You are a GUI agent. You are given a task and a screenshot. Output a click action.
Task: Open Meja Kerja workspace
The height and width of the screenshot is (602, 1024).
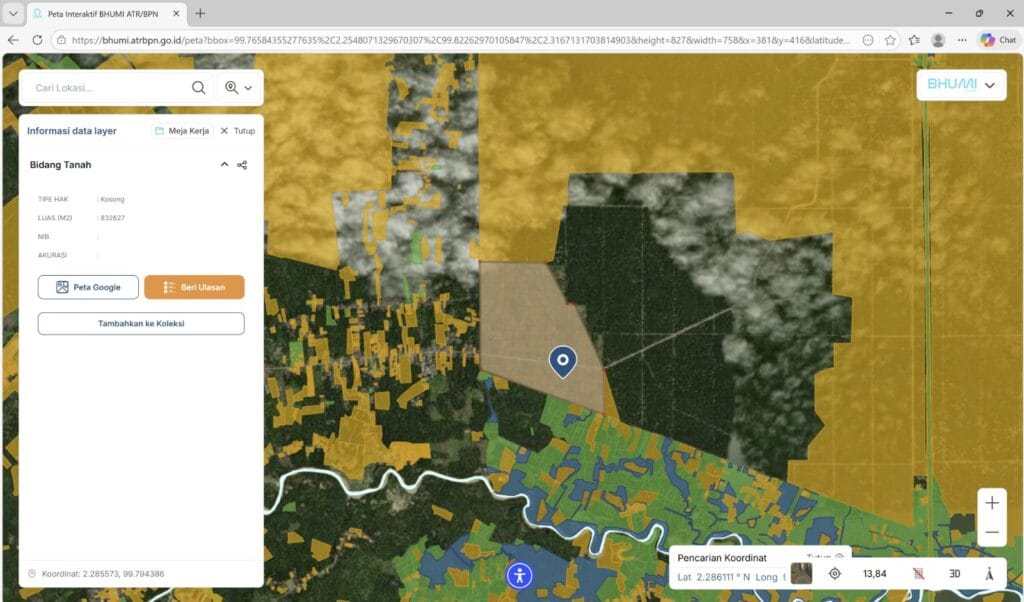[182, 131]
